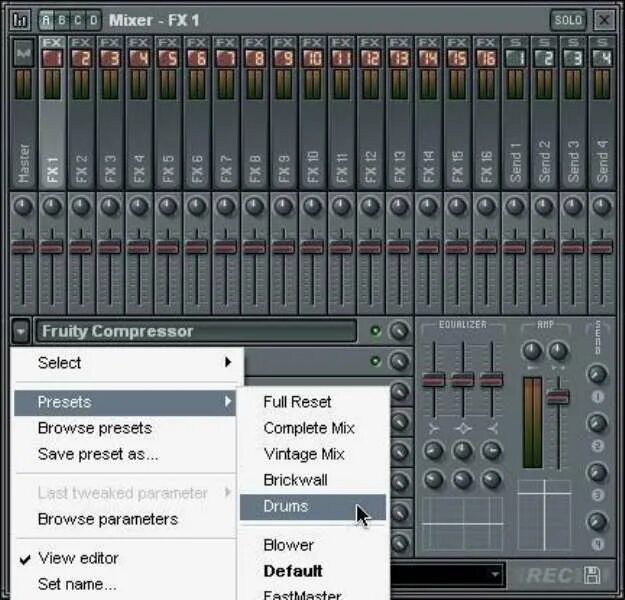Image resolution: width=625 pixels, height=600 pixels.
Task: Toggle the second effect slot enable LED
Action: tap(375, 361)
